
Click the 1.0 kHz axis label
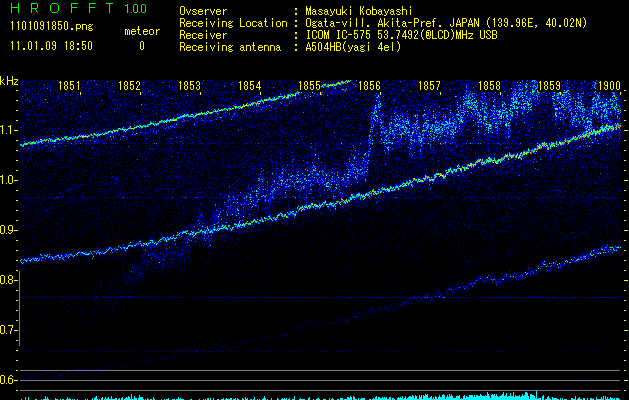coord(7,180)
